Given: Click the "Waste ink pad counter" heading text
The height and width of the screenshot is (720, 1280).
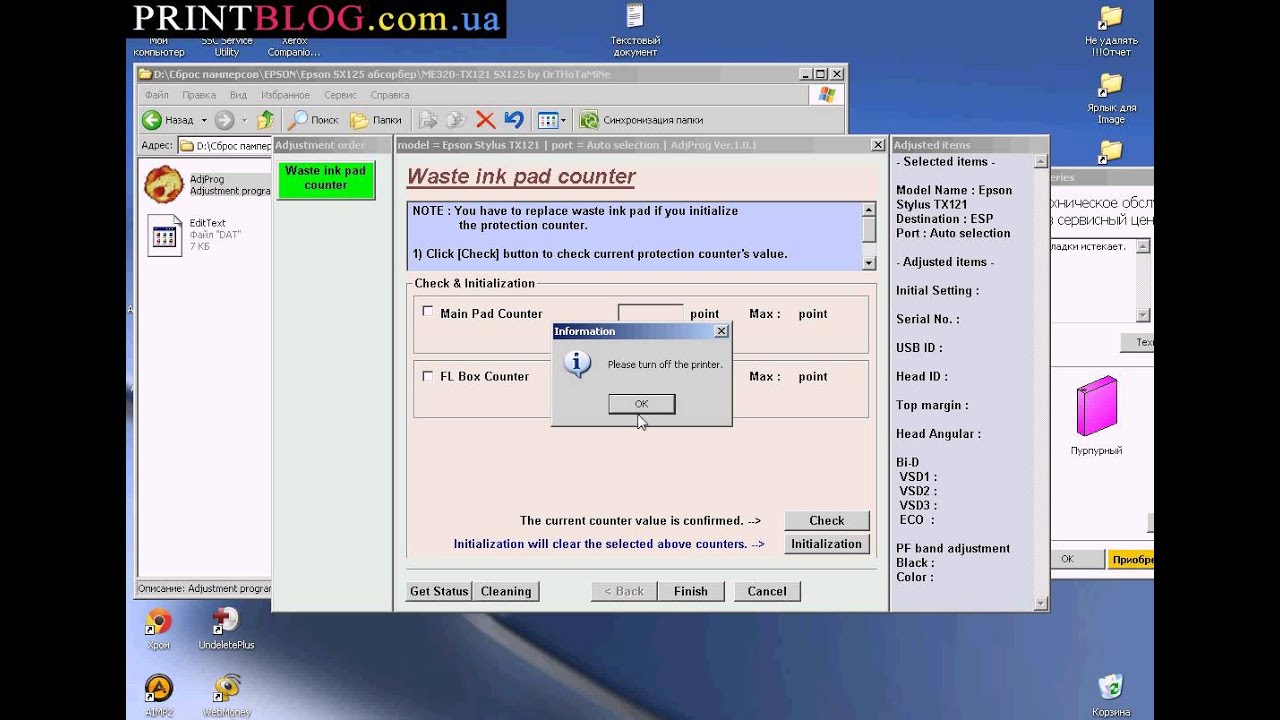Looking at the screenshot, I should (x=521, y=177).
